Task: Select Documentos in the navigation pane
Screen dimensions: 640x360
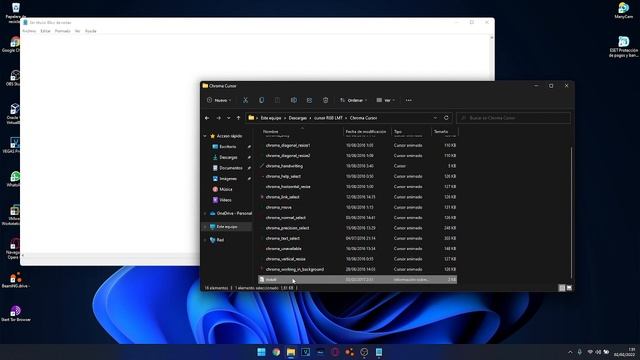Action: (231, 168)
